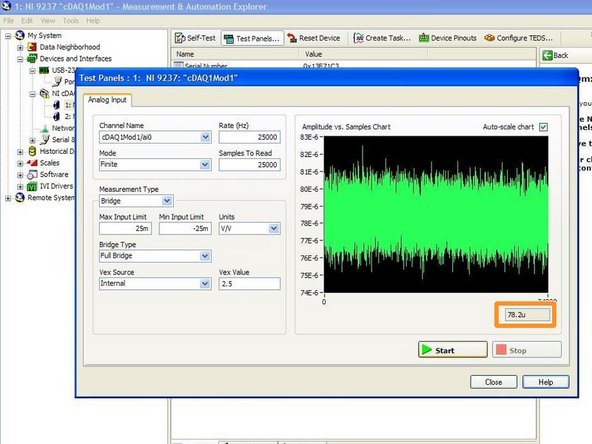Collapse the My System tree node
This screenshot has width=592, height=444.
(8, 36)
